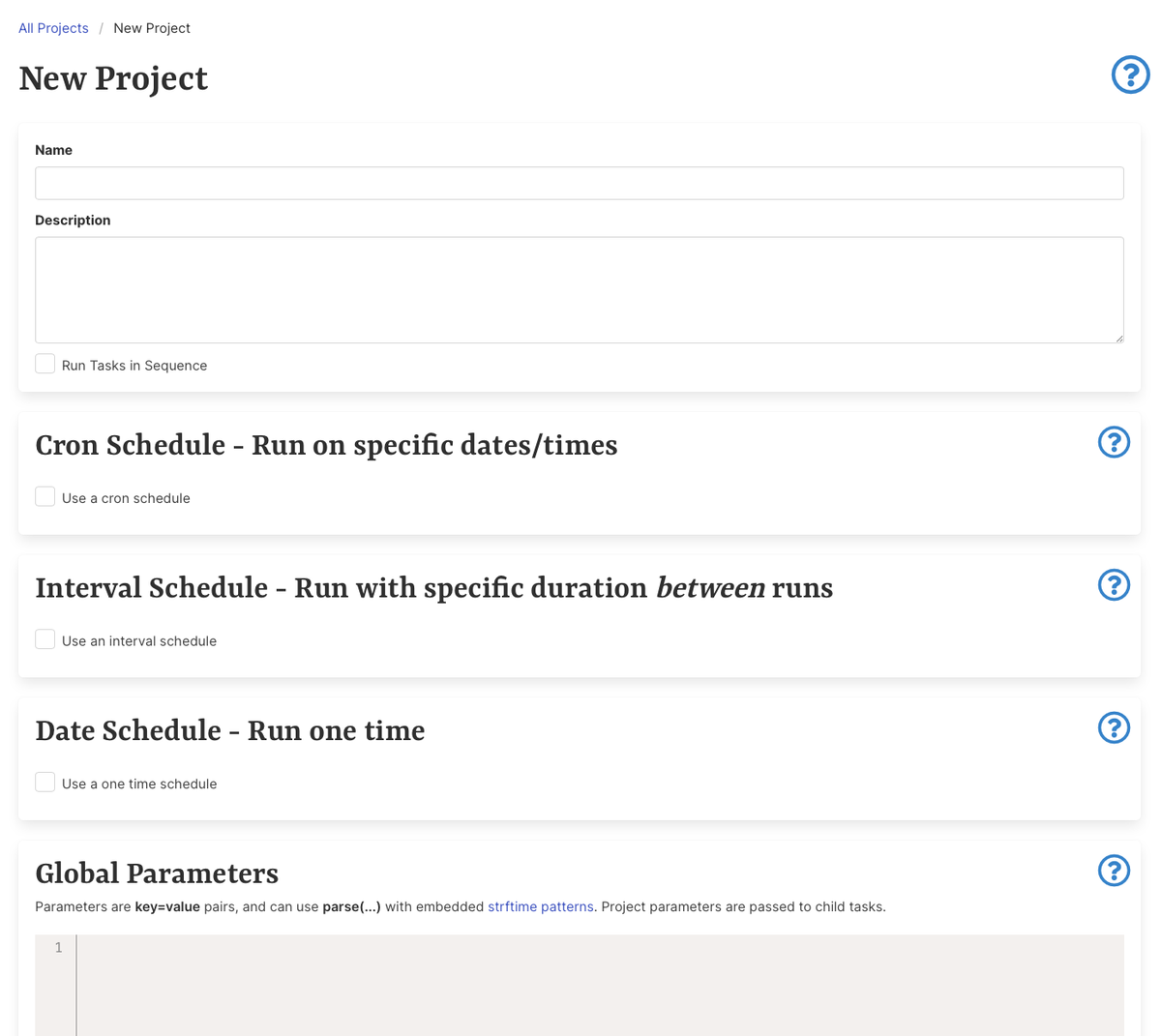
Task: Check the Use a cron schedule box
Action: 45,496
